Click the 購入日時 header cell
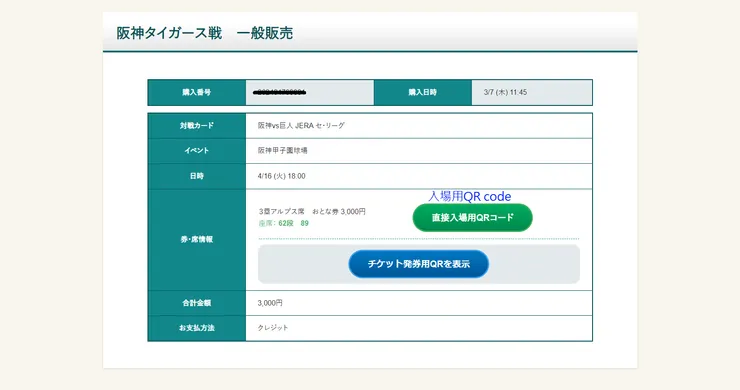Viewport: 740px width, 390px height. pyautogui.click(x=423, y=93)
